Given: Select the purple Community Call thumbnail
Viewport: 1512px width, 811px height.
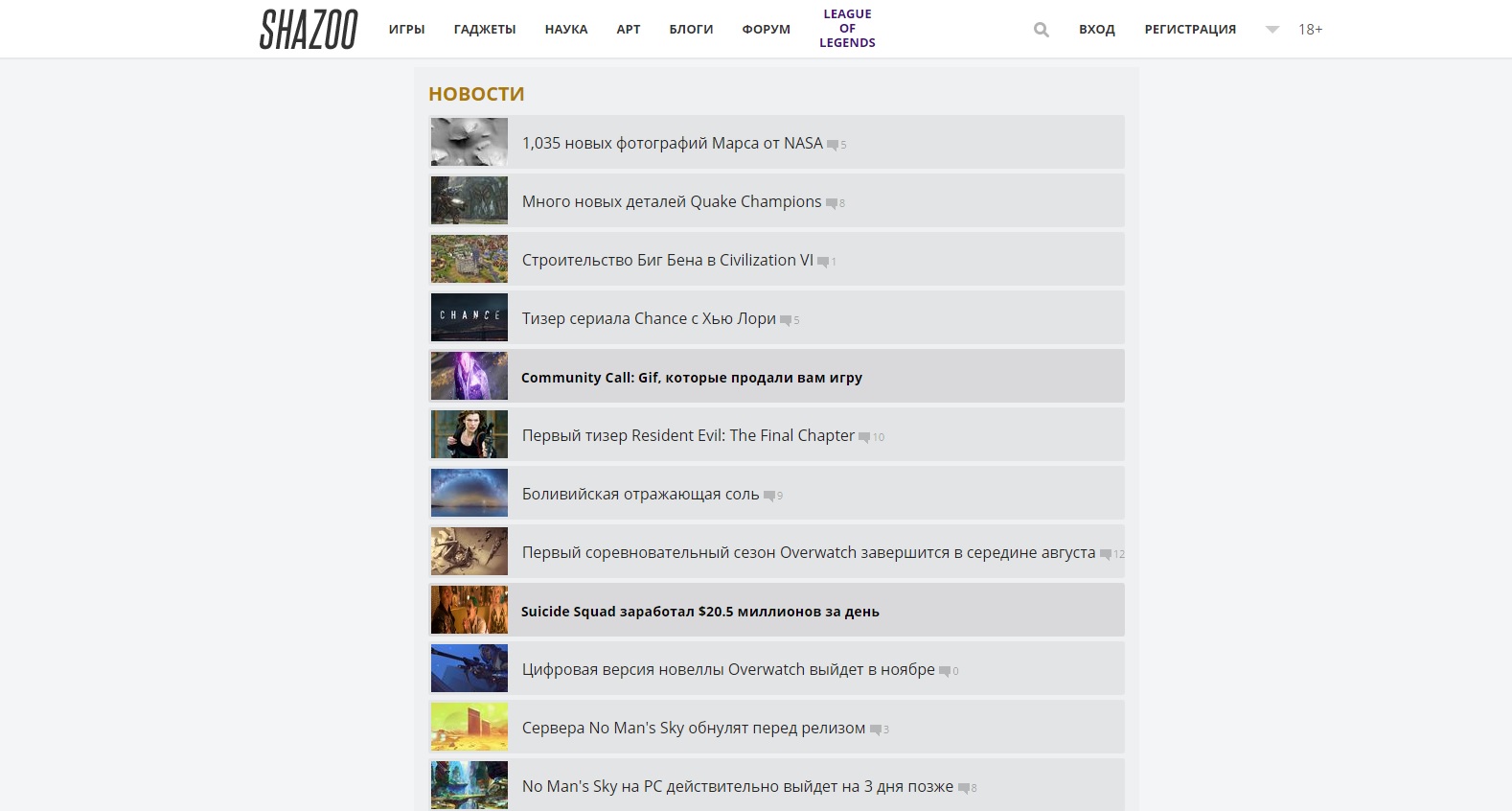Looking at the screenshot, I should pyautogui.click(x=470, y=376).
